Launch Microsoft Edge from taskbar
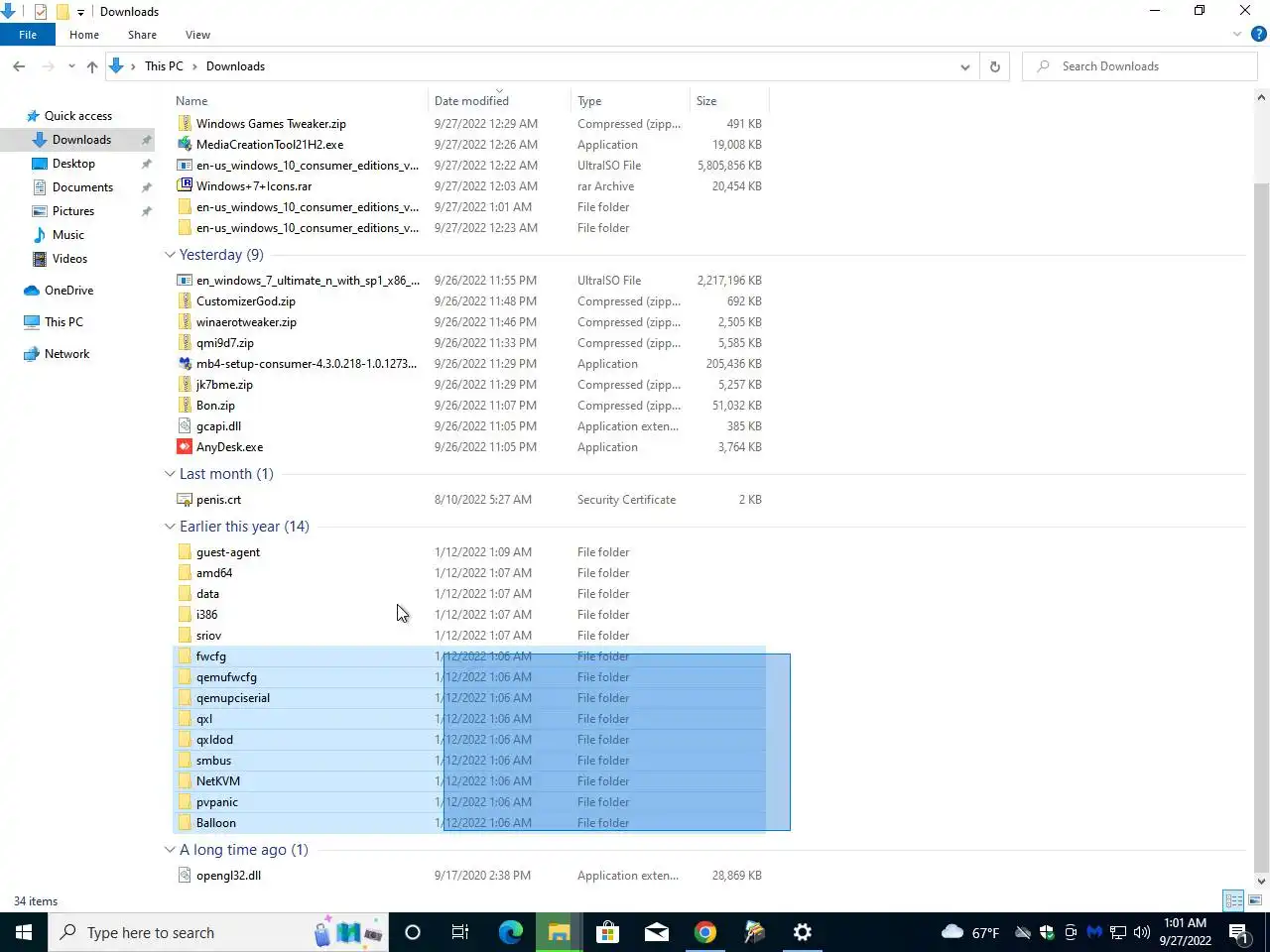 510,932
